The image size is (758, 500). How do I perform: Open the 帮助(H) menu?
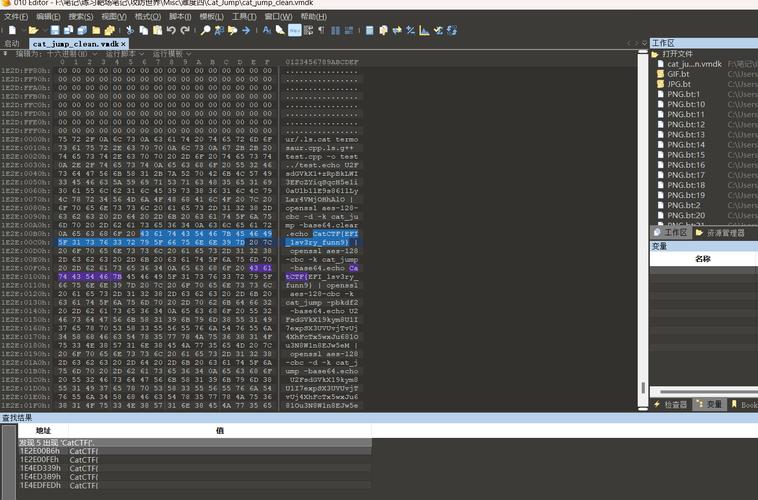point(313,16)
